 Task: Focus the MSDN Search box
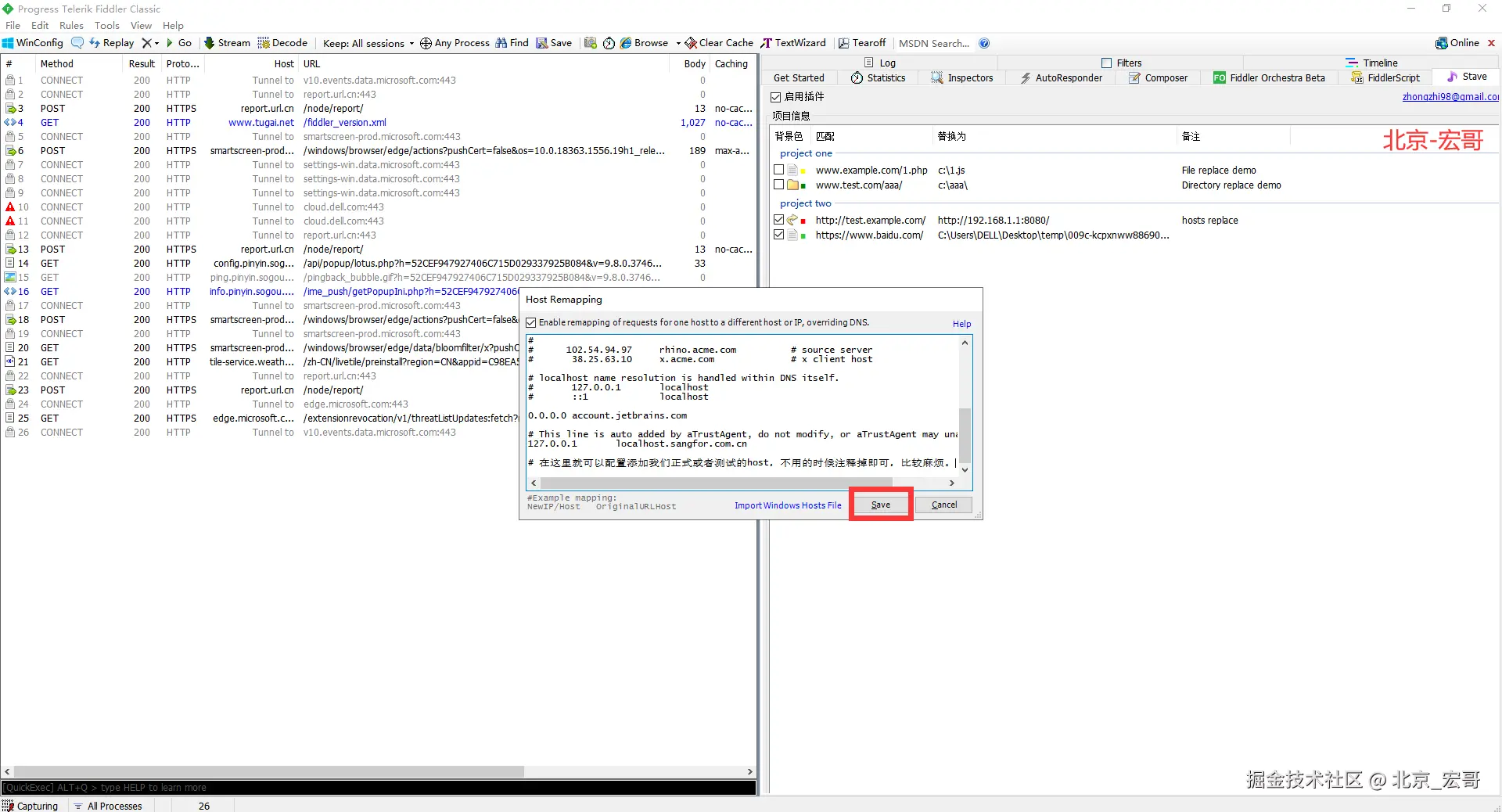pyautogui.click(x=934, y=43)
